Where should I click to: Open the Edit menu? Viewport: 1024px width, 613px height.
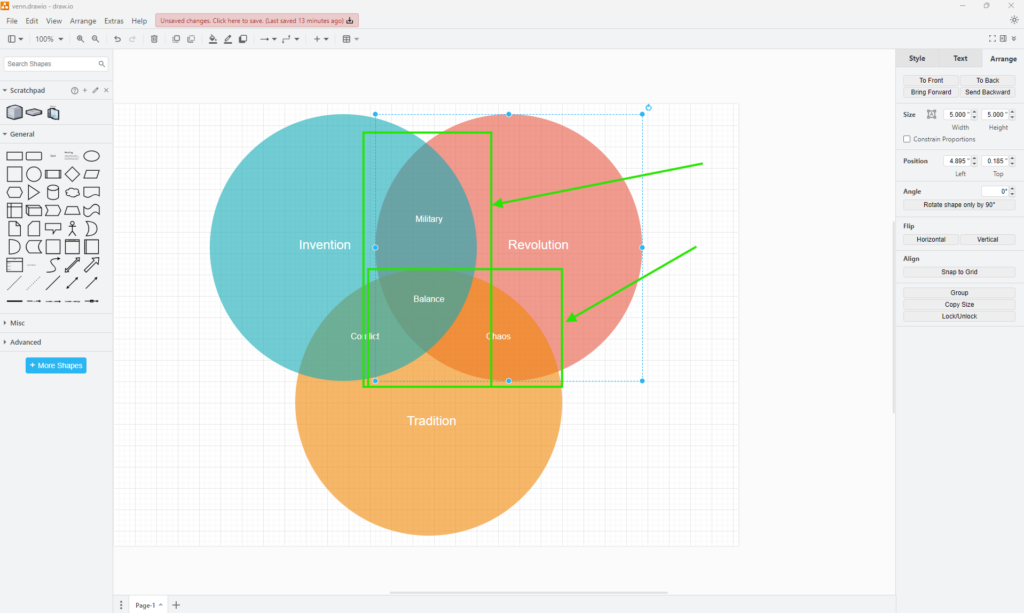tap(31, 21)
